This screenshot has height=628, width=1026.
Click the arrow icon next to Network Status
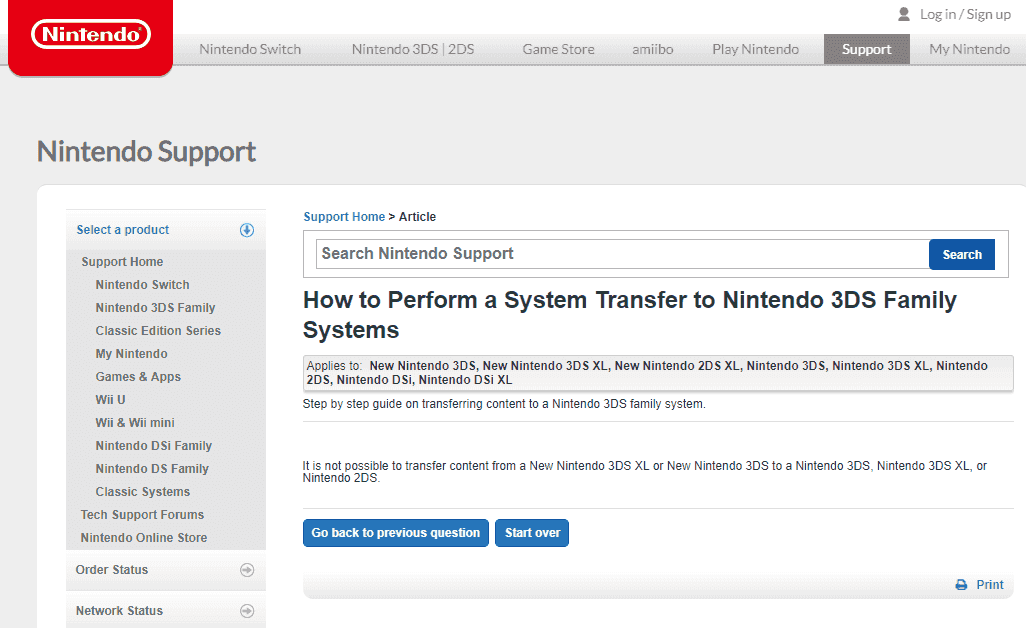pyautogui.click(x=247, y=611)
